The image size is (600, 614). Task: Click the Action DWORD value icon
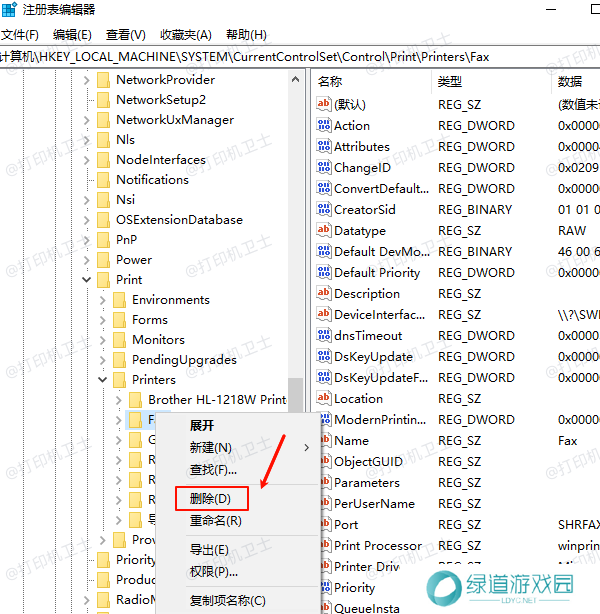[324, 125]
